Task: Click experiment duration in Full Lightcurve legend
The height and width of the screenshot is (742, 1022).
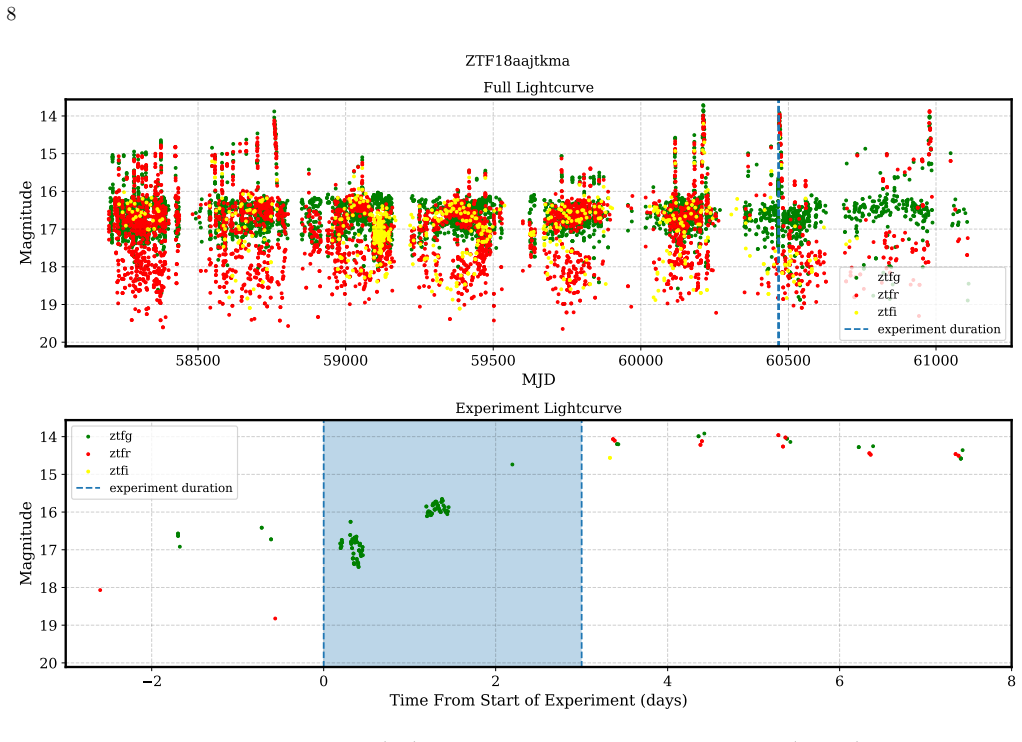Action: pyautogui.click(x=939, y=329)
